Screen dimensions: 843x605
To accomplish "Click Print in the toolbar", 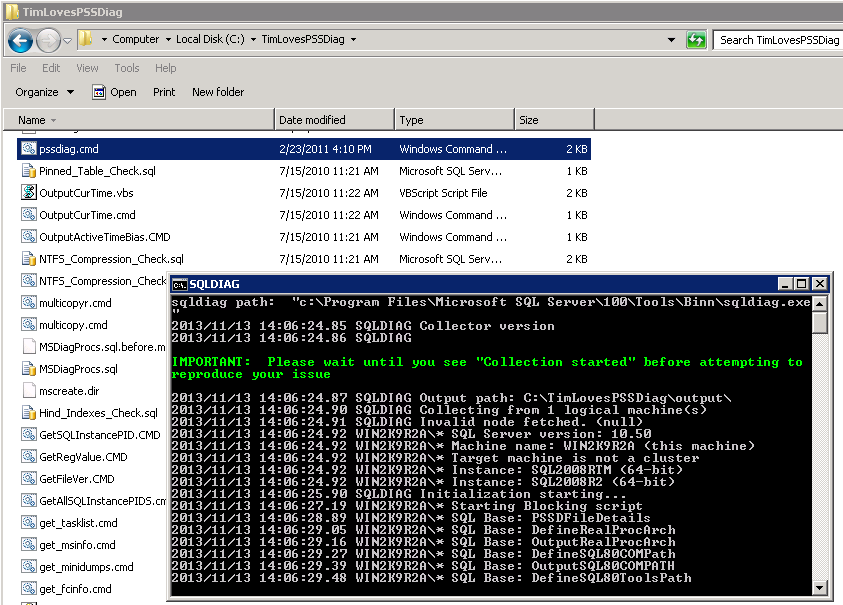I will [164, 92].
